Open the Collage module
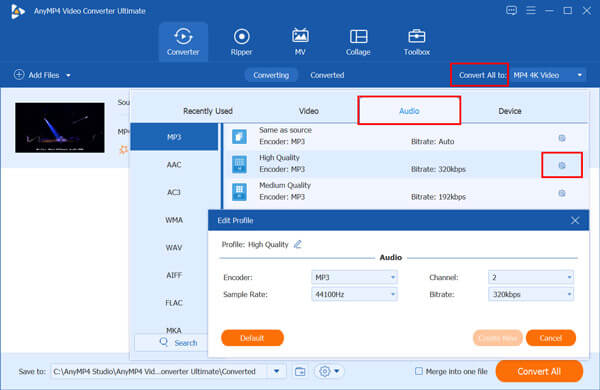This screenshot has height=390, width=600. click(x=358, y=42)
